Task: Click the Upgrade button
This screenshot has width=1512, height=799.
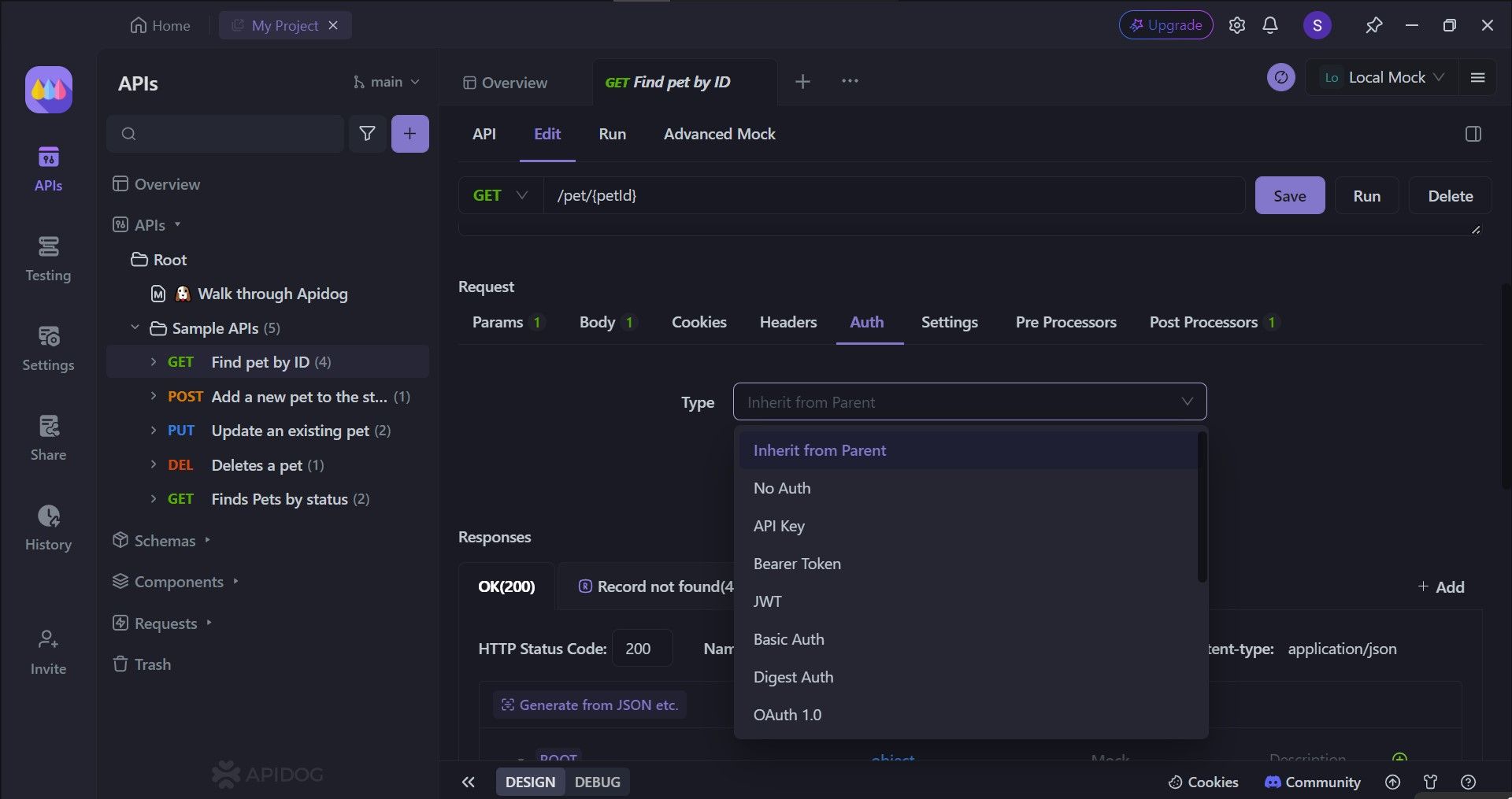Action: tap(1165, 25)
